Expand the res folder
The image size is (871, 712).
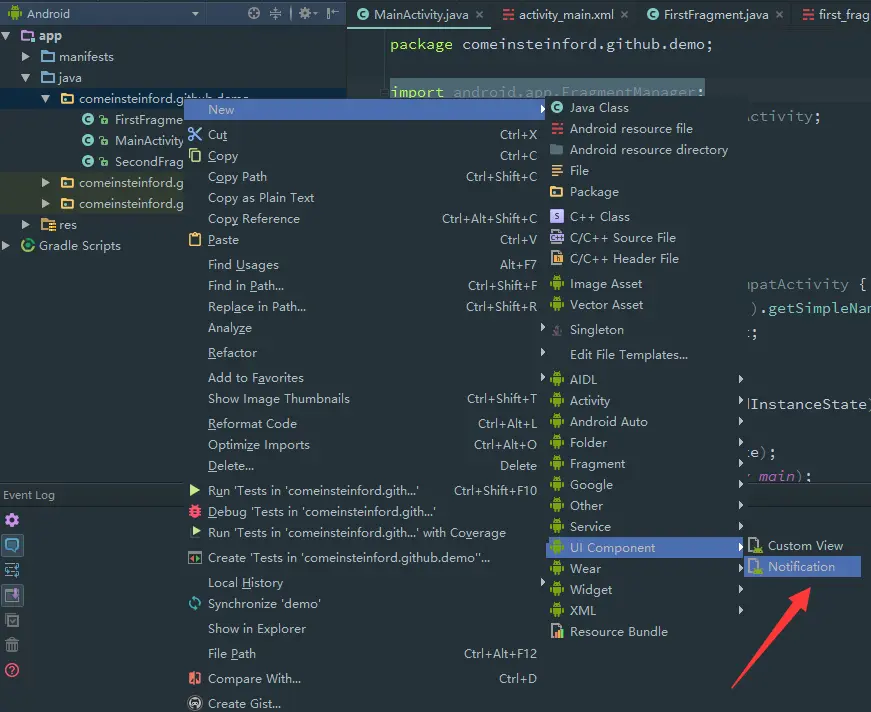pos(26,224)
